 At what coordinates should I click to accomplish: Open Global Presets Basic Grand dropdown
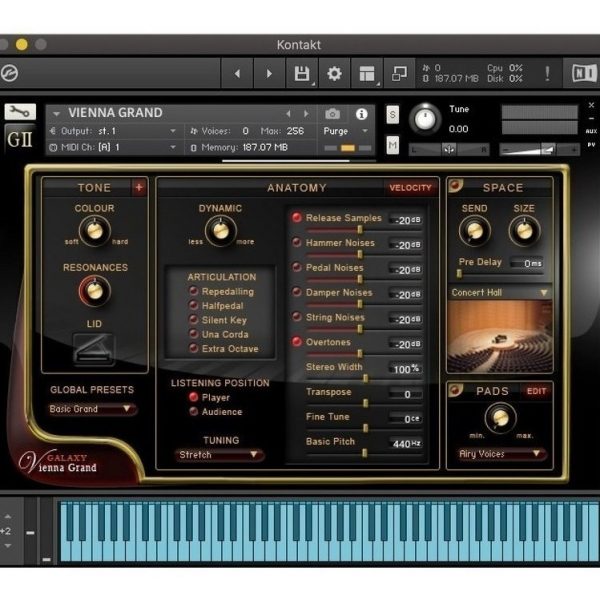(91, 409)
